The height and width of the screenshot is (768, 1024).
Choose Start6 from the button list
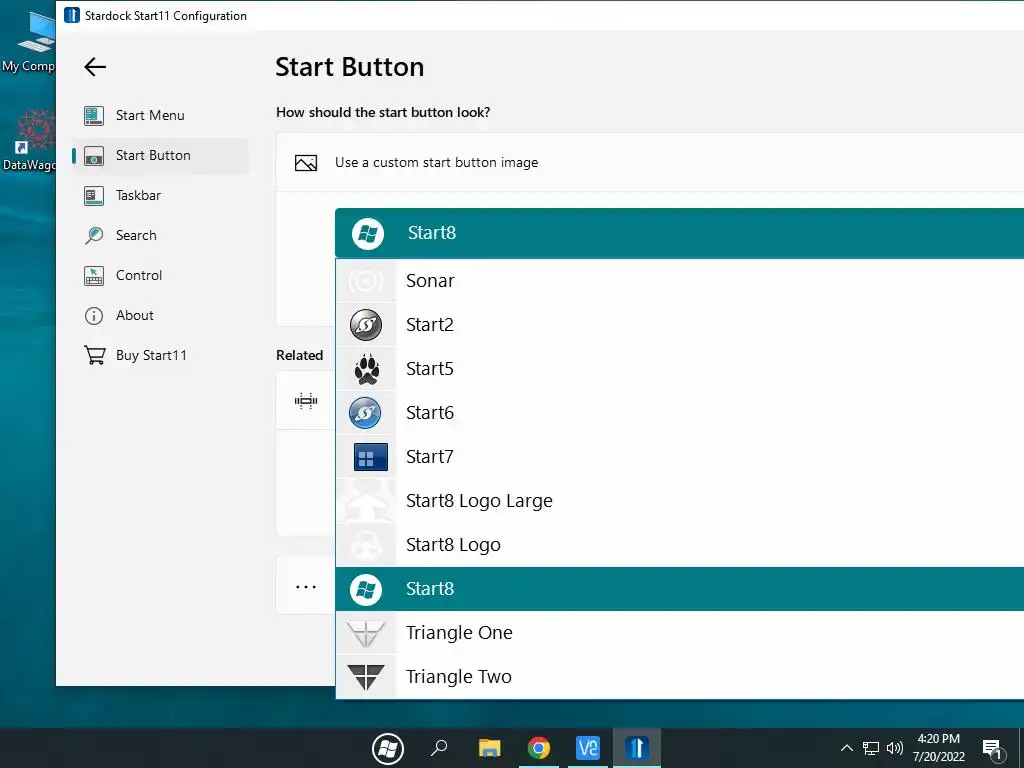(679, 413)
